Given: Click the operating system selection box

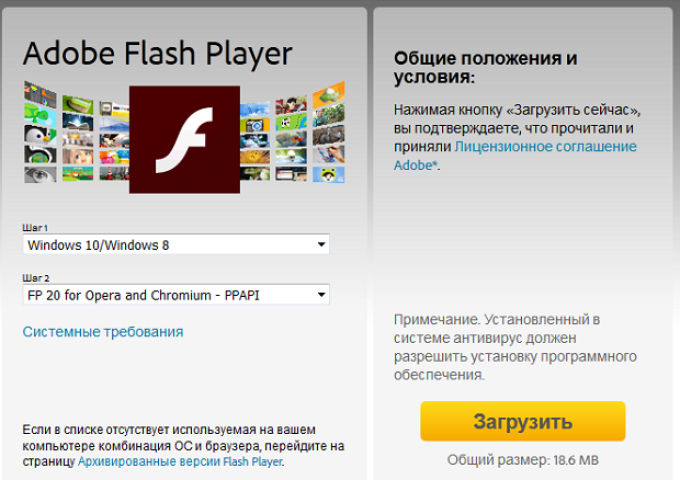Looking at the screenshot, I should (176, 245).
